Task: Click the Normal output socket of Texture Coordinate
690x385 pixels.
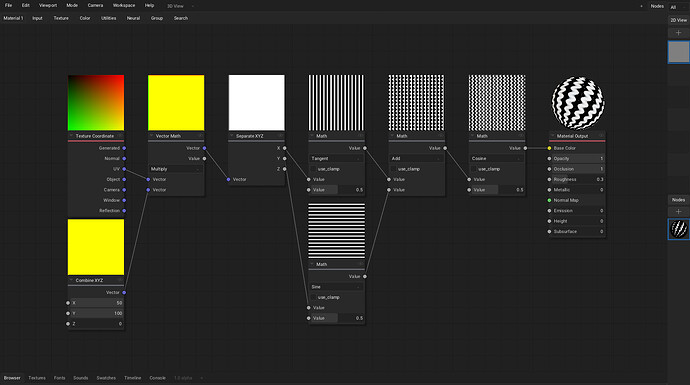Action: tap(124, 158)
